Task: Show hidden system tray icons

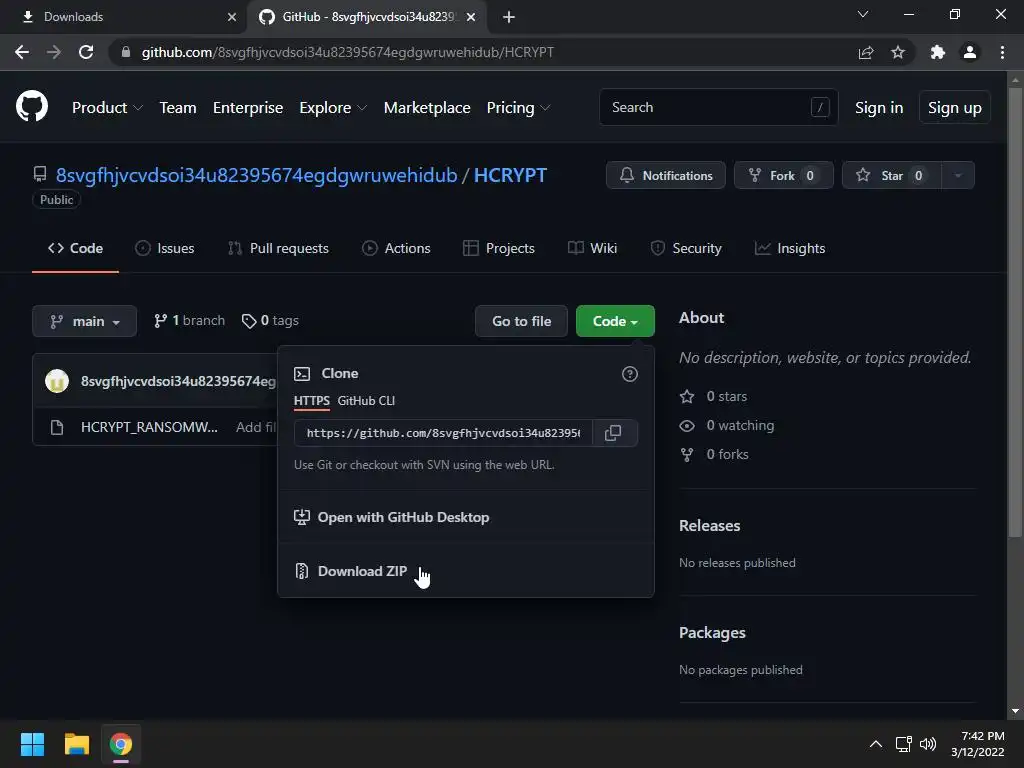Action: coord(876,744)
